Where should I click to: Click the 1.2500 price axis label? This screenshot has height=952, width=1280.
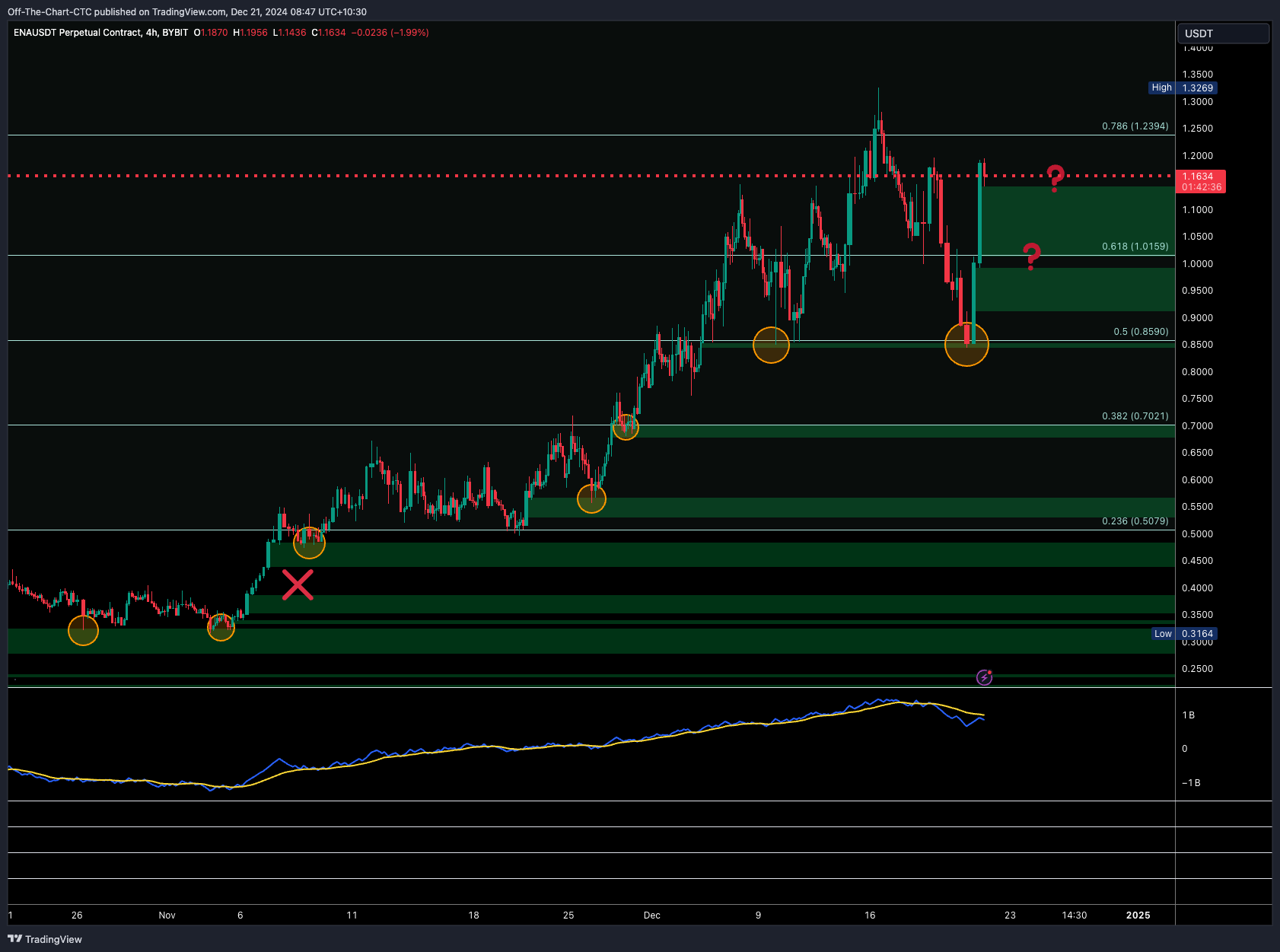tap(1197, 129)
